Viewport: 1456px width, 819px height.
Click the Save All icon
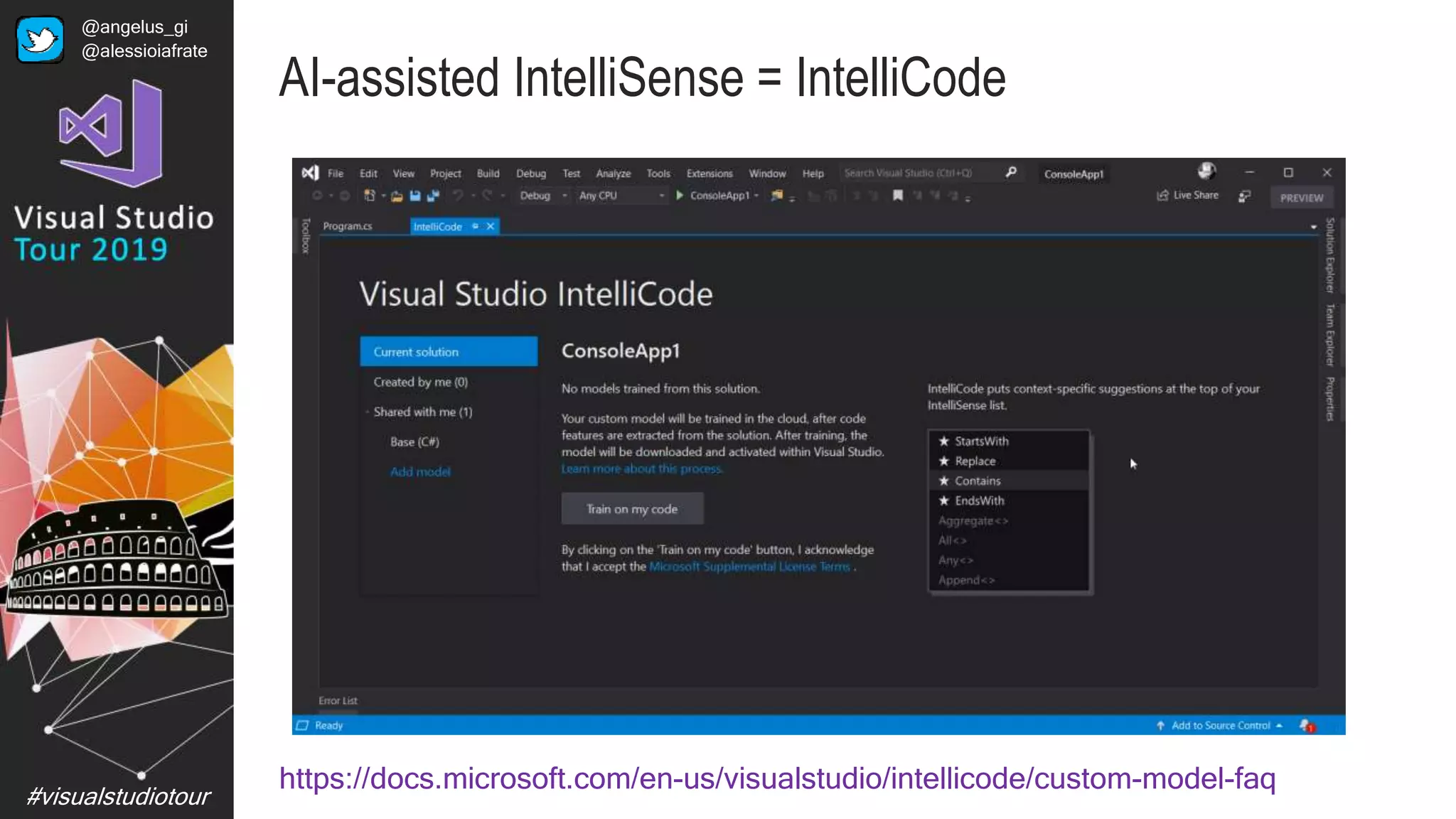[433, 196]
